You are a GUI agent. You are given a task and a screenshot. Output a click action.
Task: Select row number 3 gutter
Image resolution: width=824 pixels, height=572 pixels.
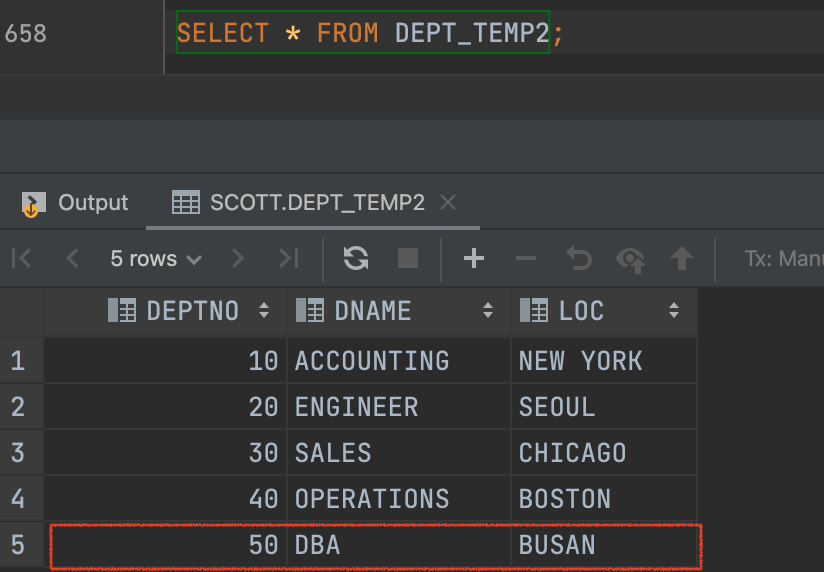point(21,453)
